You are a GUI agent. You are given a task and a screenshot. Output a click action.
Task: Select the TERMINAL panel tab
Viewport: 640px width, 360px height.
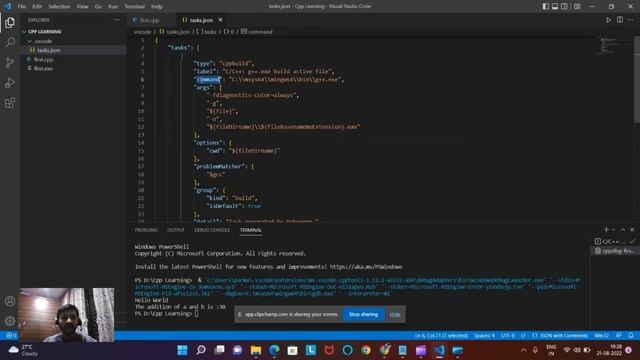251,230
